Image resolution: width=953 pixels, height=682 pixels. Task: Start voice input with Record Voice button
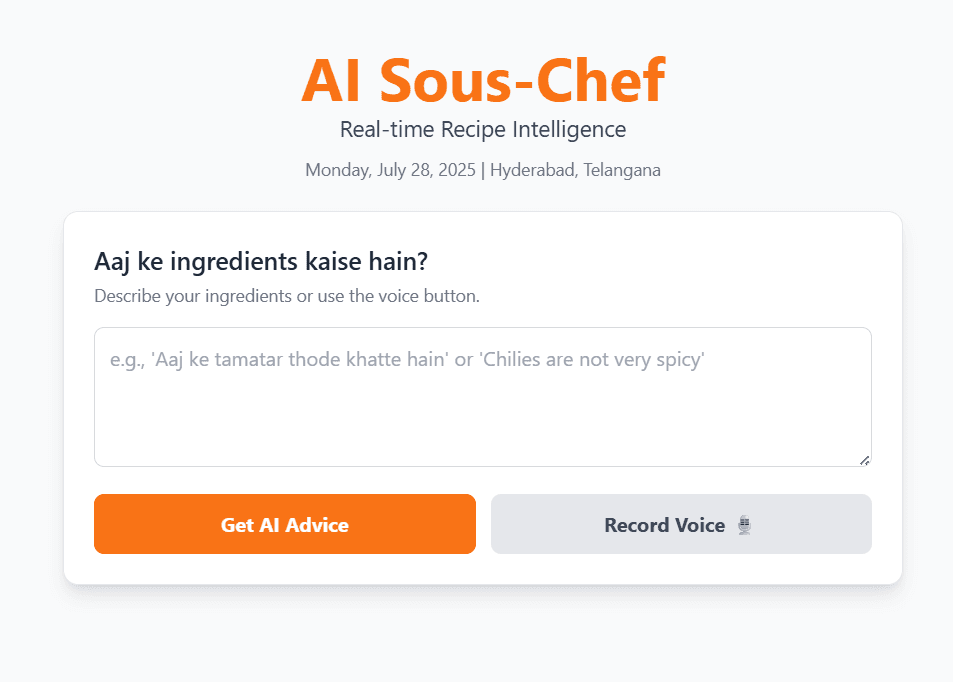(x=681, y=524)
